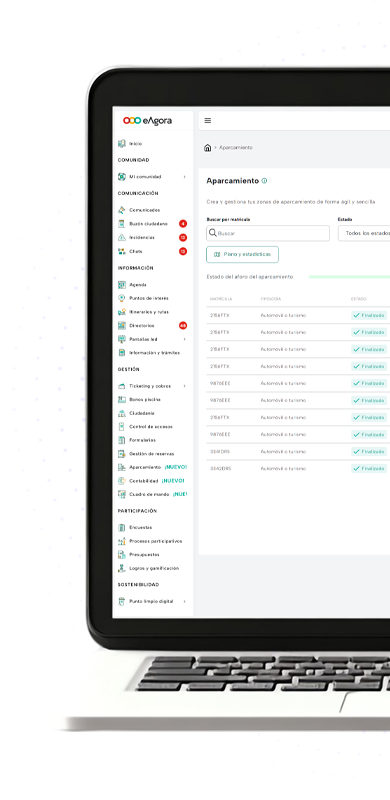Viewport: 390px width, 800px height.
Task: Click the Puntos de interés pin icon
Action: [x=121, y=298]
